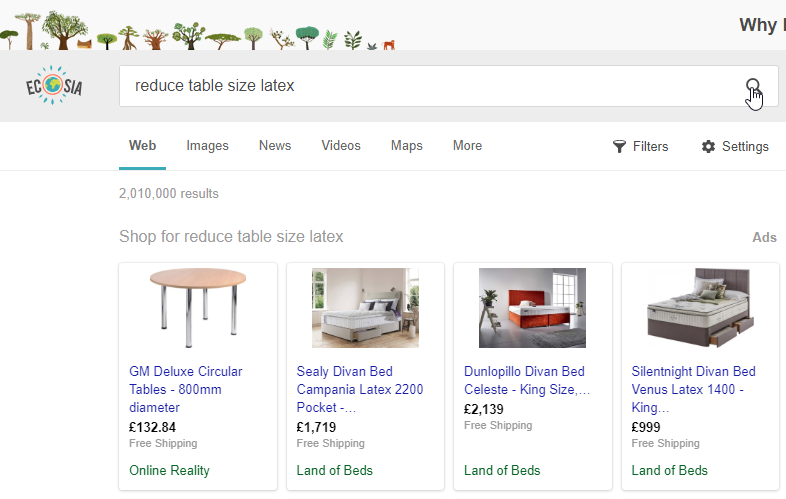Focus the search box with 'reduce table size latex'
The image size is (786, 499).
click(x=449, y=86)
